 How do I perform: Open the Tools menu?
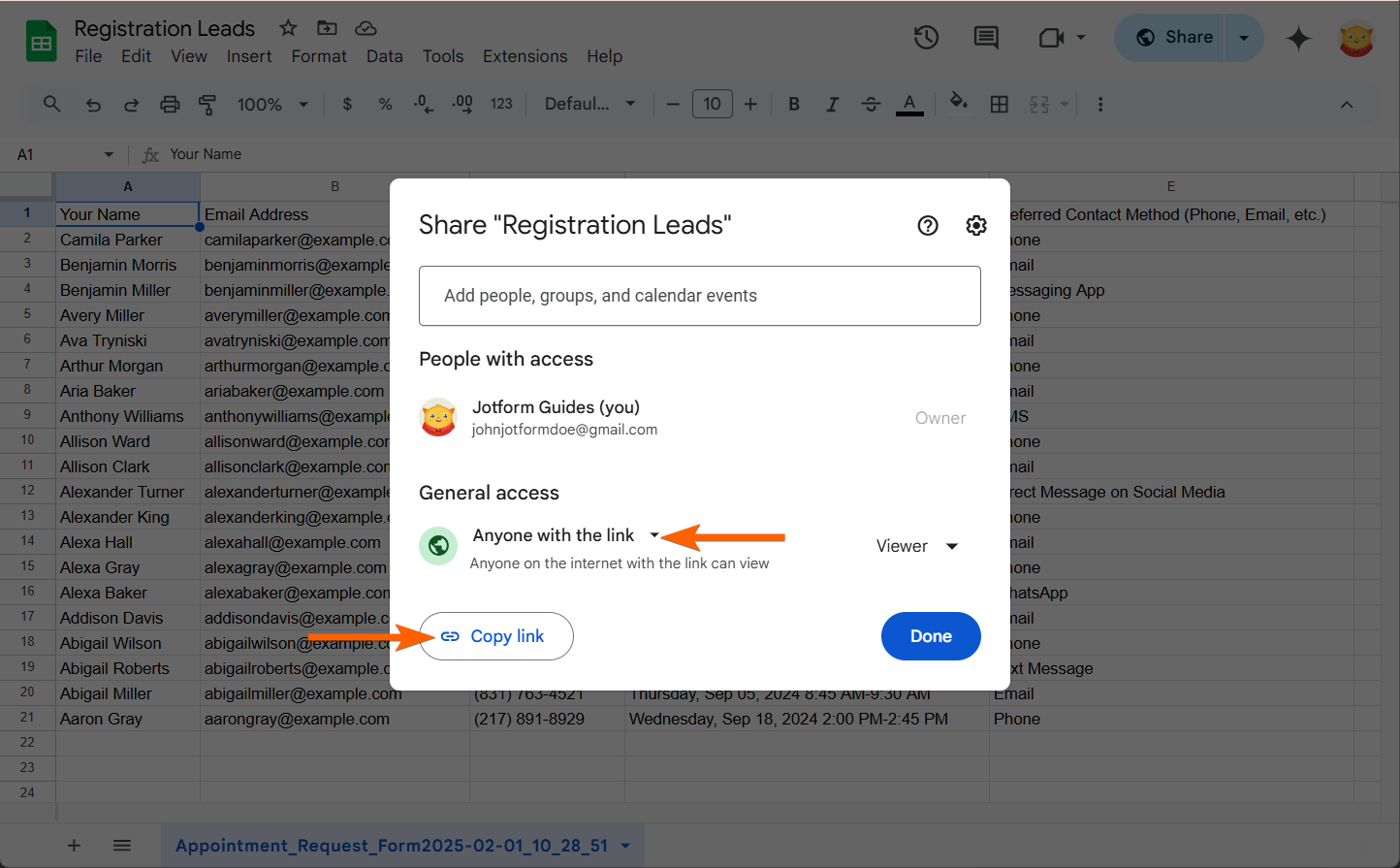click(443, 56)
